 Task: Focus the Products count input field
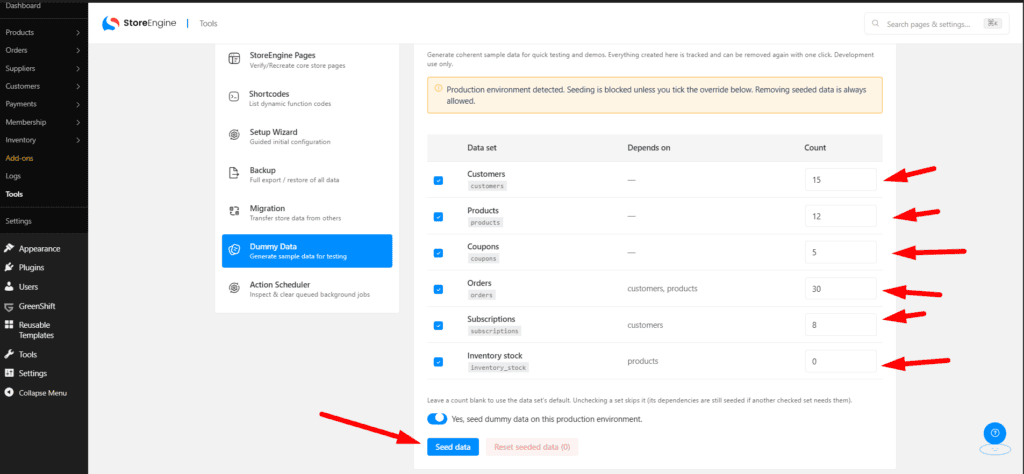coord(840,216)
